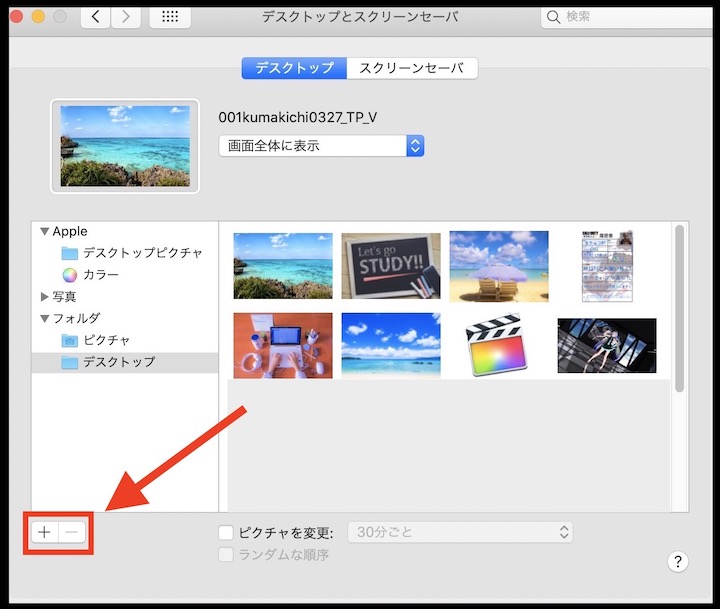Click the red close window button
720x609 pixels.
(17, 17)
